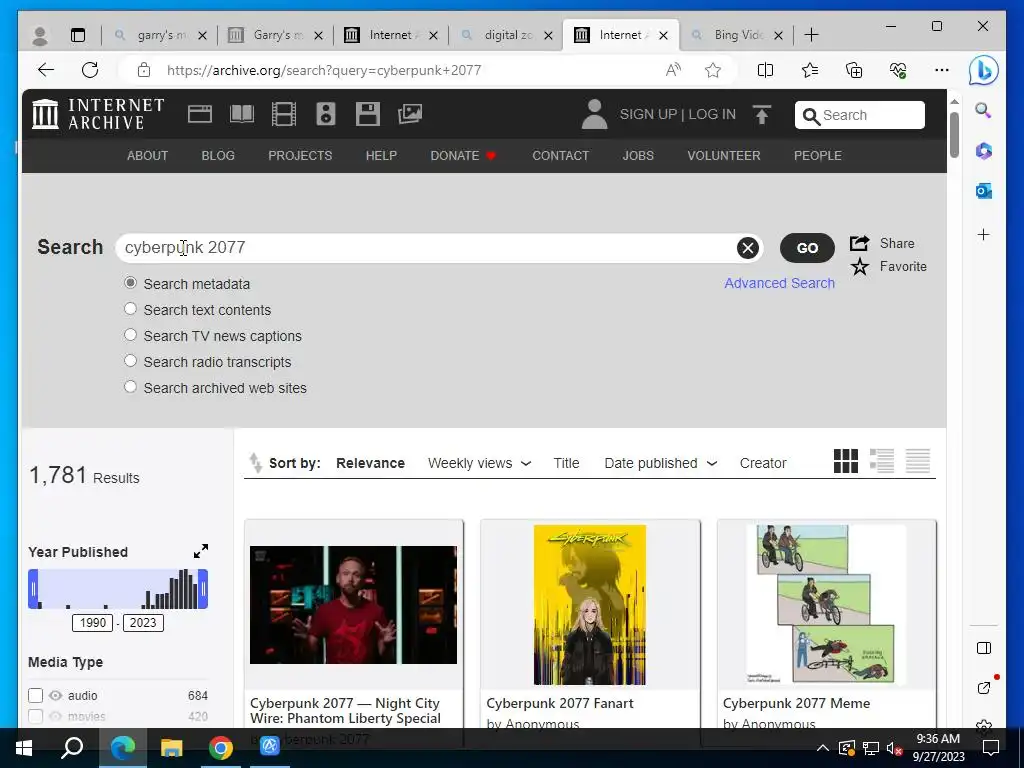Screen dimensions: 1024x768
Task: Check the audio media type checkbox
Action: pyautogui.click(x=36, y=696)
